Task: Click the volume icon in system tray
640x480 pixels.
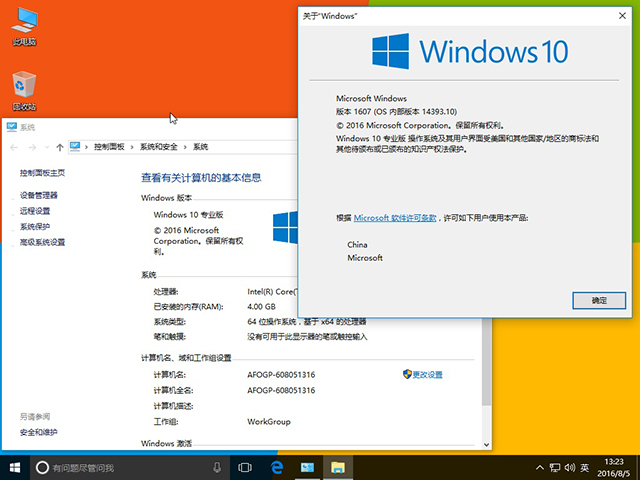Action: click(x=567, y=468)
